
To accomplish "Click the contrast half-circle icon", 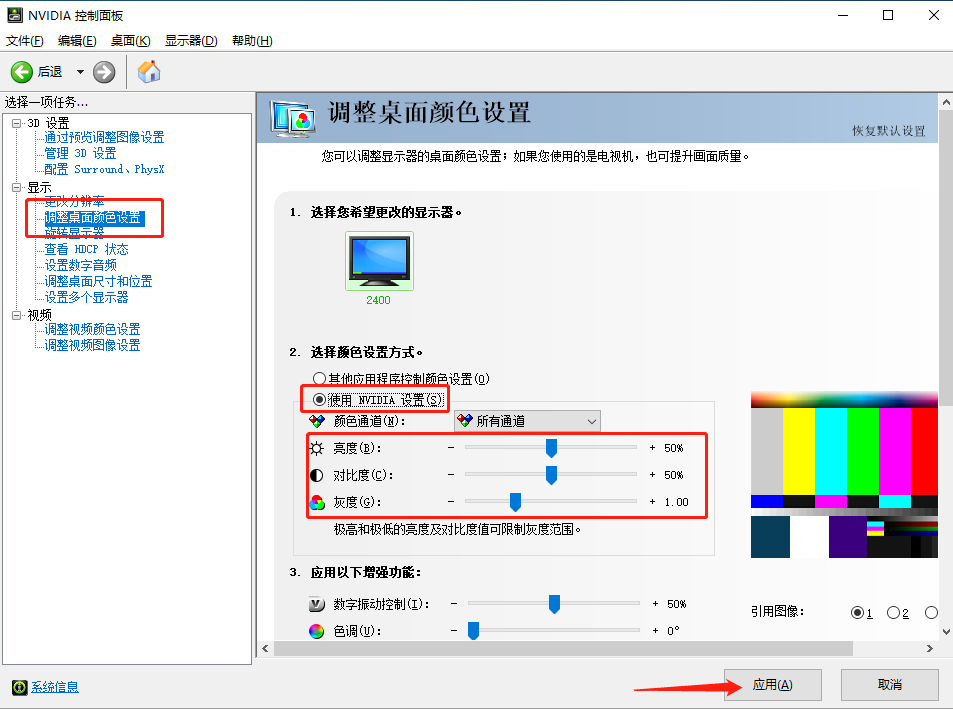I will tap(317, 475).
